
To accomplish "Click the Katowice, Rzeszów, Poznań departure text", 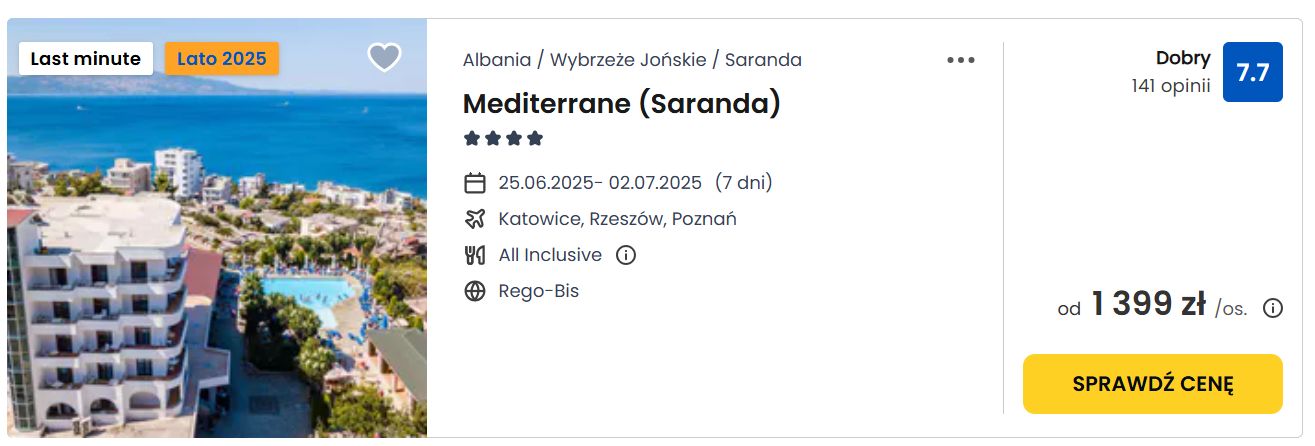I will [617, 219].
